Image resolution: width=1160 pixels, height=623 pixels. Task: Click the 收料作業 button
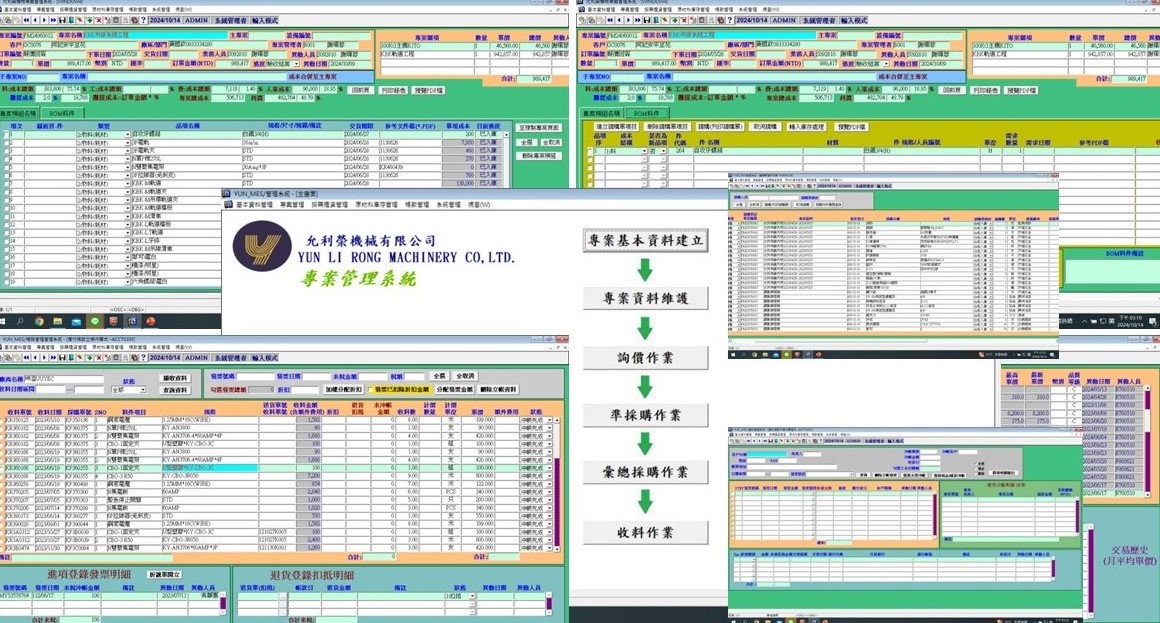[x=645, y=532]
